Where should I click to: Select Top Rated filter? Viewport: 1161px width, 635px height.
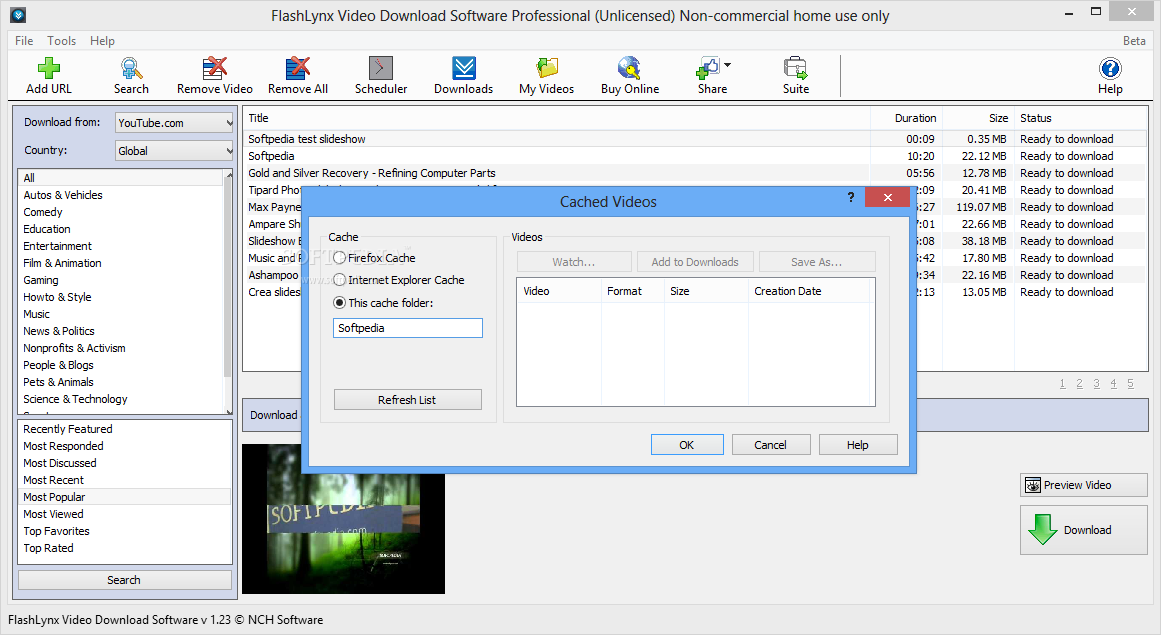pos(124,548)
